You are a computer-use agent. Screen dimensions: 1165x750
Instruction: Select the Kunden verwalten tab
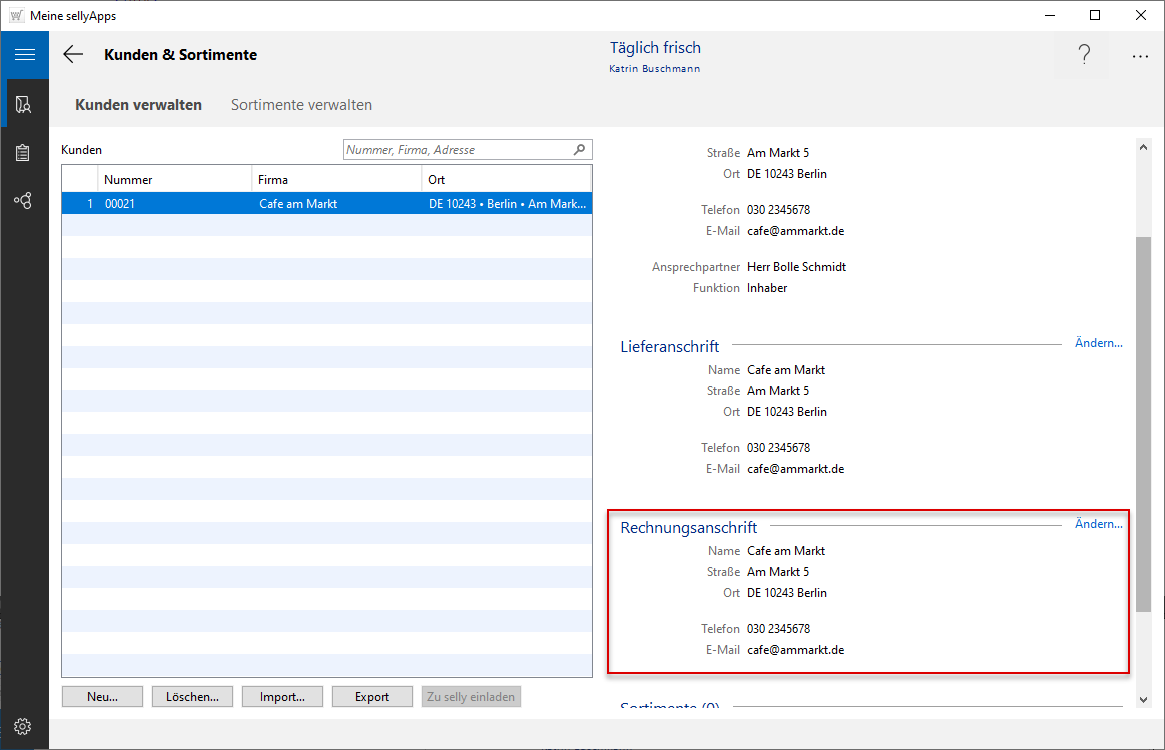pos(138,105)
